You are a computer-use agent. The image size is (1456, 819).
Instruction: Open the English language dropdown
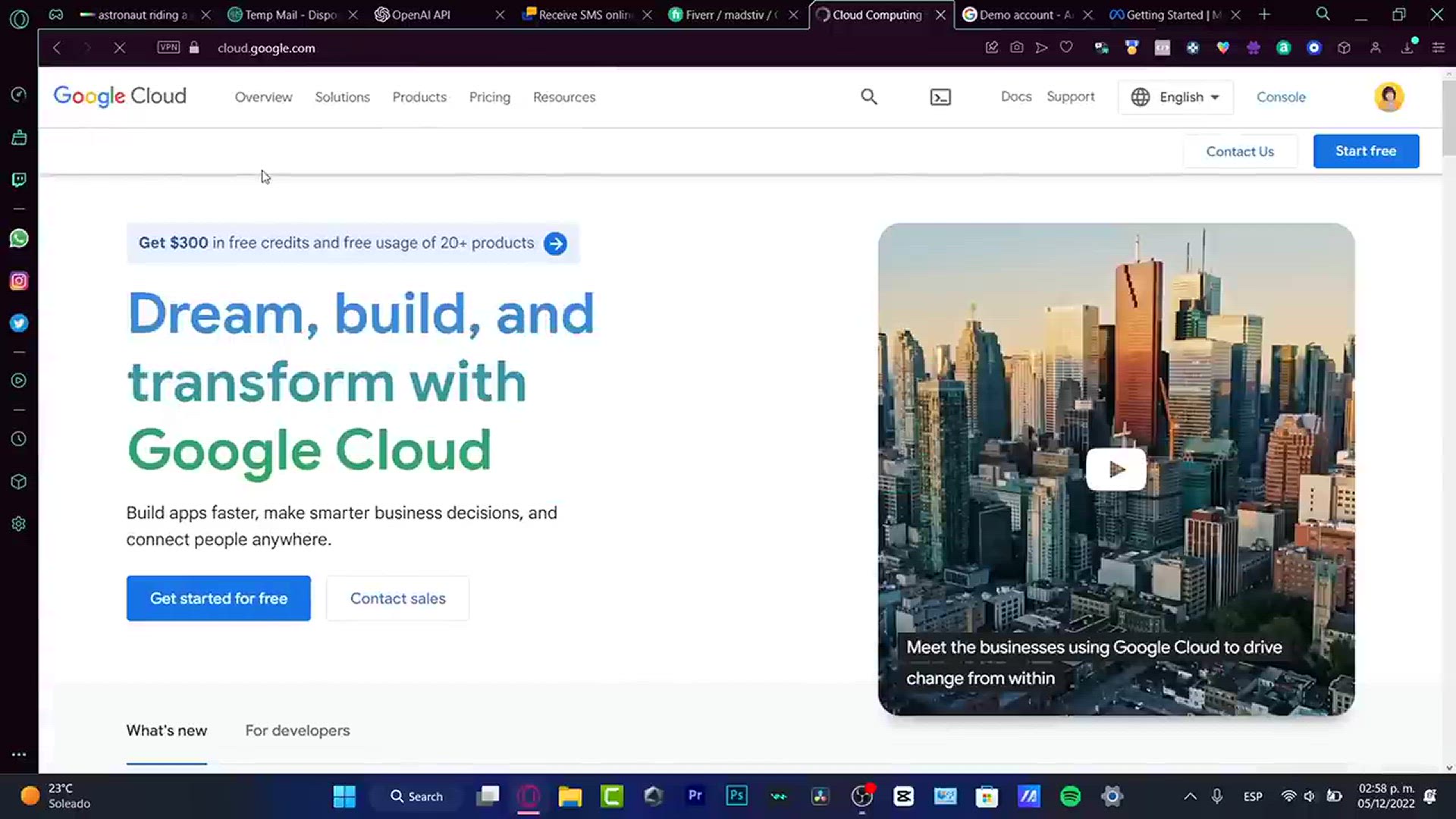1175,97
